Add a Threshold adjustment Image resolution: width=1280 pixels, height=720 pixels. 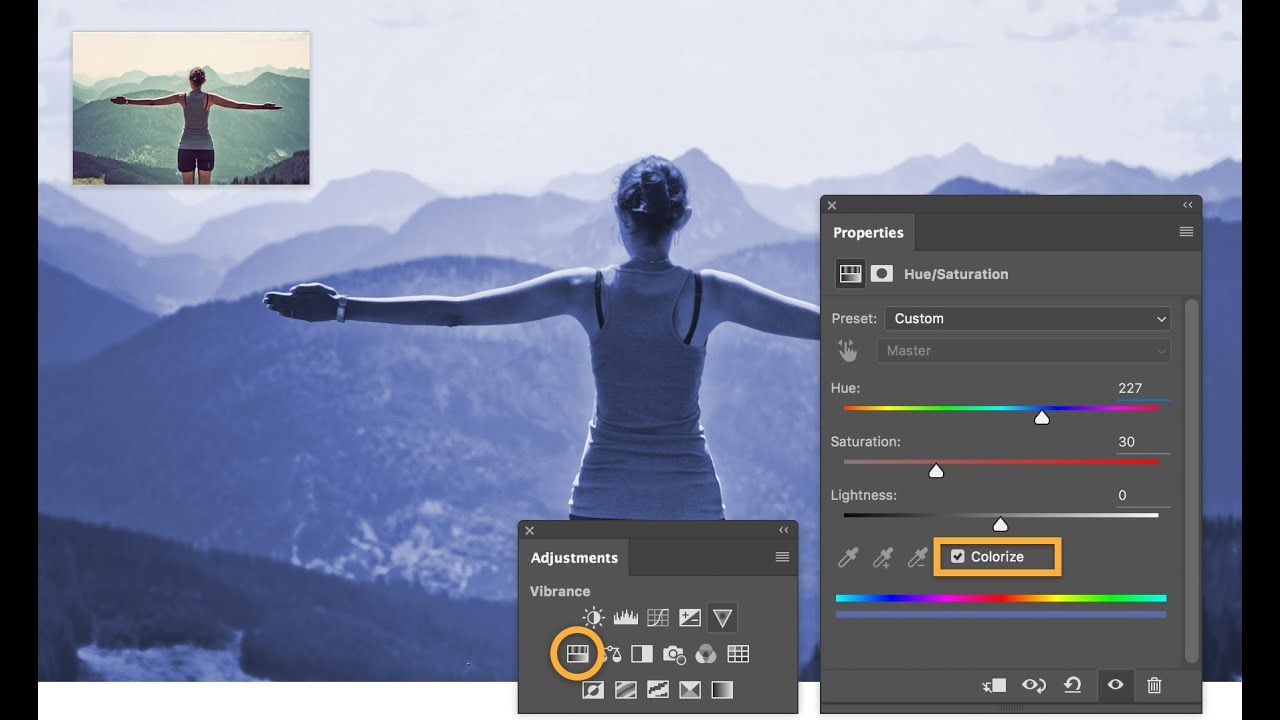click(x=657, y=690)
